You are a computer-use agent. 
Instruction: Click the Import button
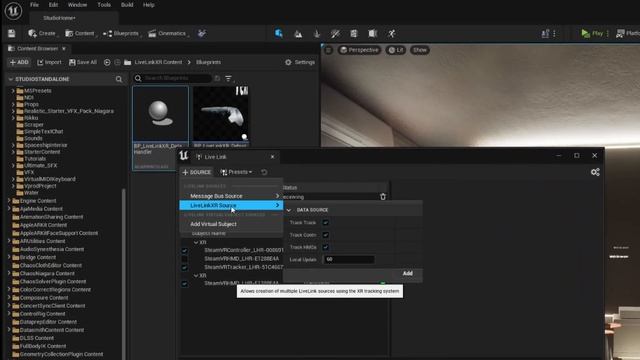click(x=49, y=62)
